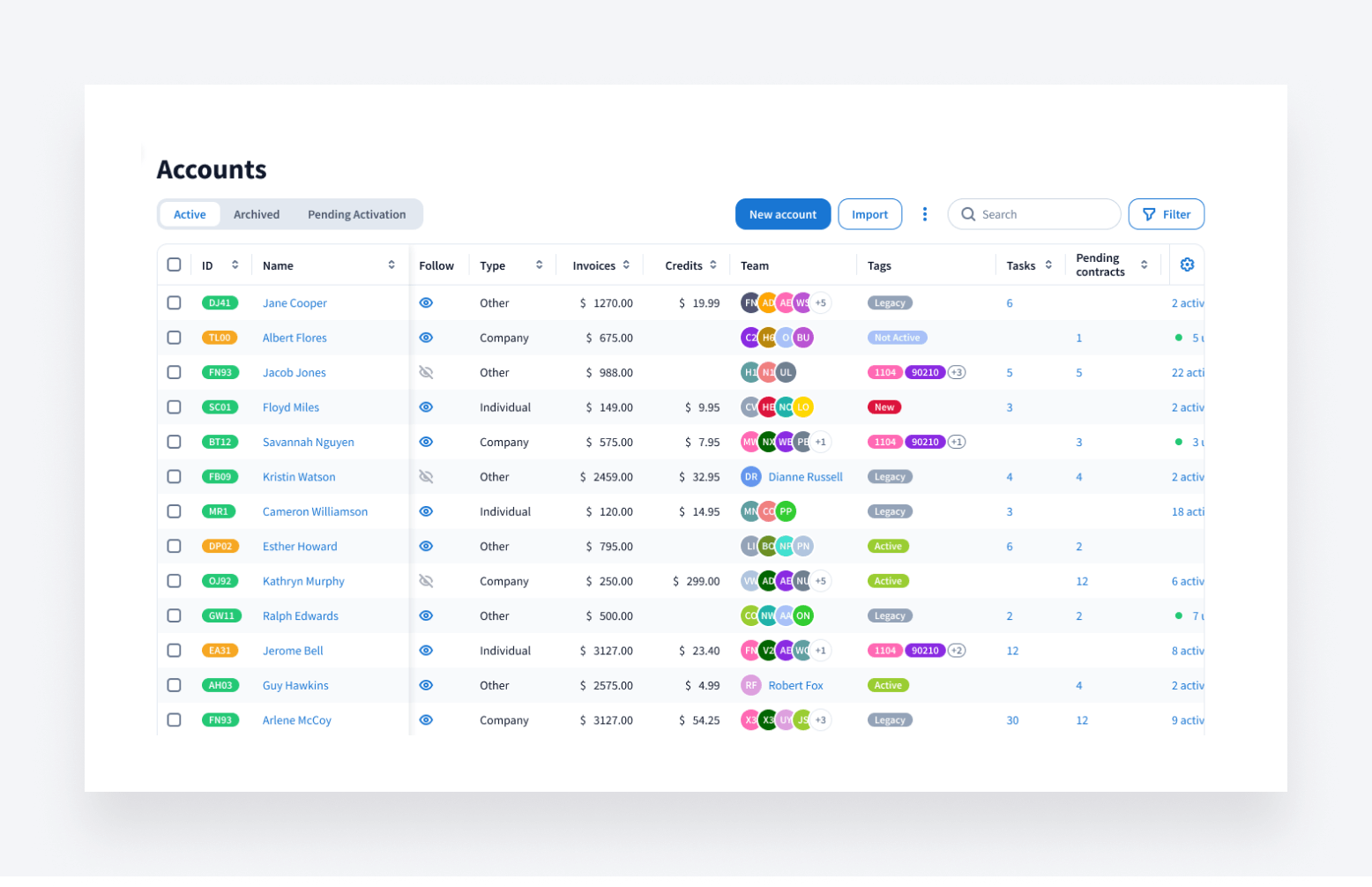The width and height of the screenshot is (1372, 887).
Task: Click the +5 team overflow badge for Jane Cooper
Action: click(821, 303)
